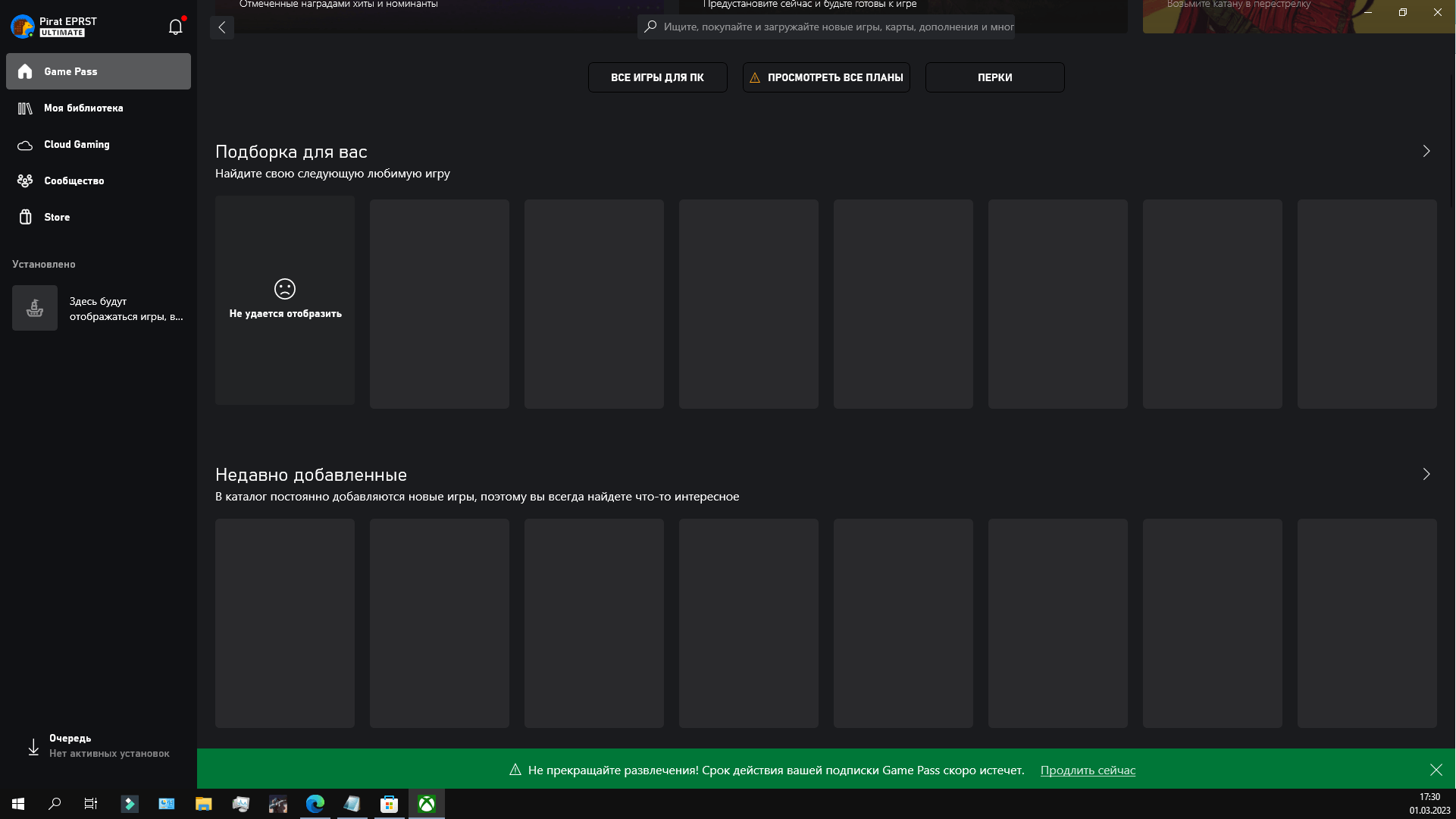
Task: Click the warning triangle on plans button
Action: pyautogui.click(x=755, y=77)
